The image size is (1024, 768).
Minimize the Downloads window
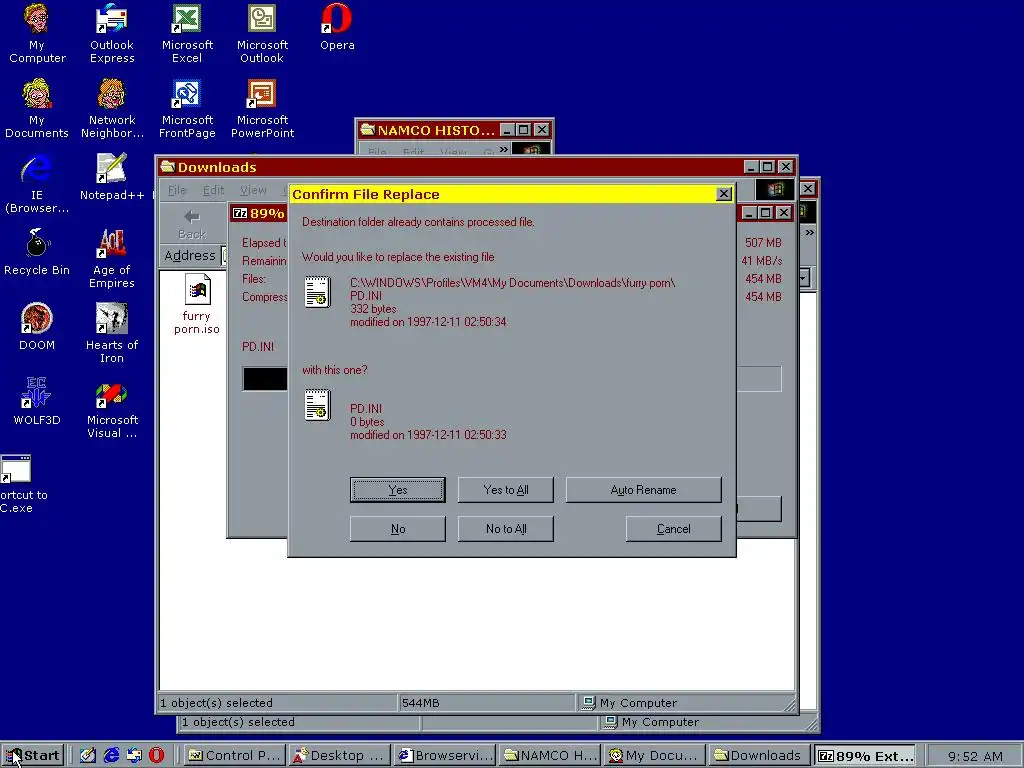pyautogui.click(x=751, y=167)
